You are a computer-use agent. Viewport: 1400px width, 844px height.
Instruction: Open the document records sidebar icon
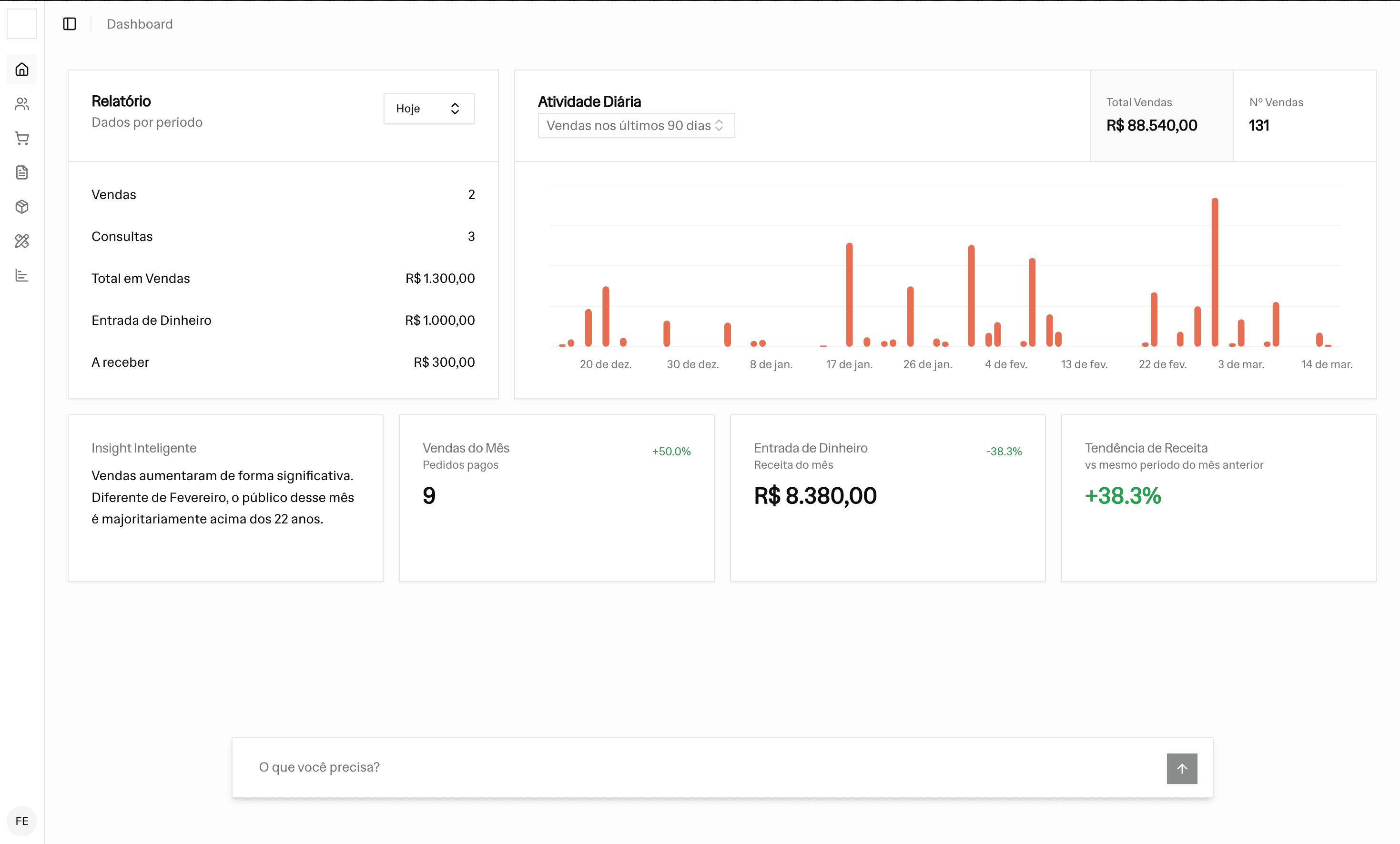(21, 172)
